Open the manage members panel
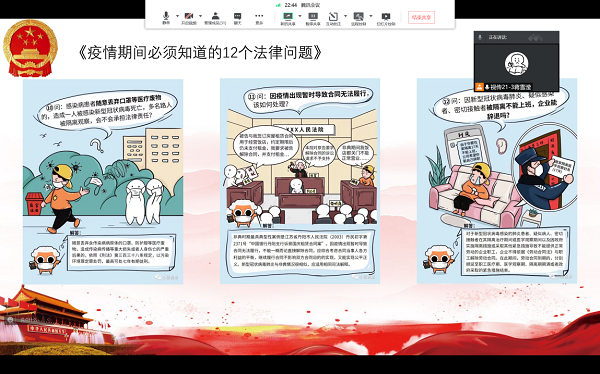The width and height of the screenshot is (600, 374). tap(215, 18)
